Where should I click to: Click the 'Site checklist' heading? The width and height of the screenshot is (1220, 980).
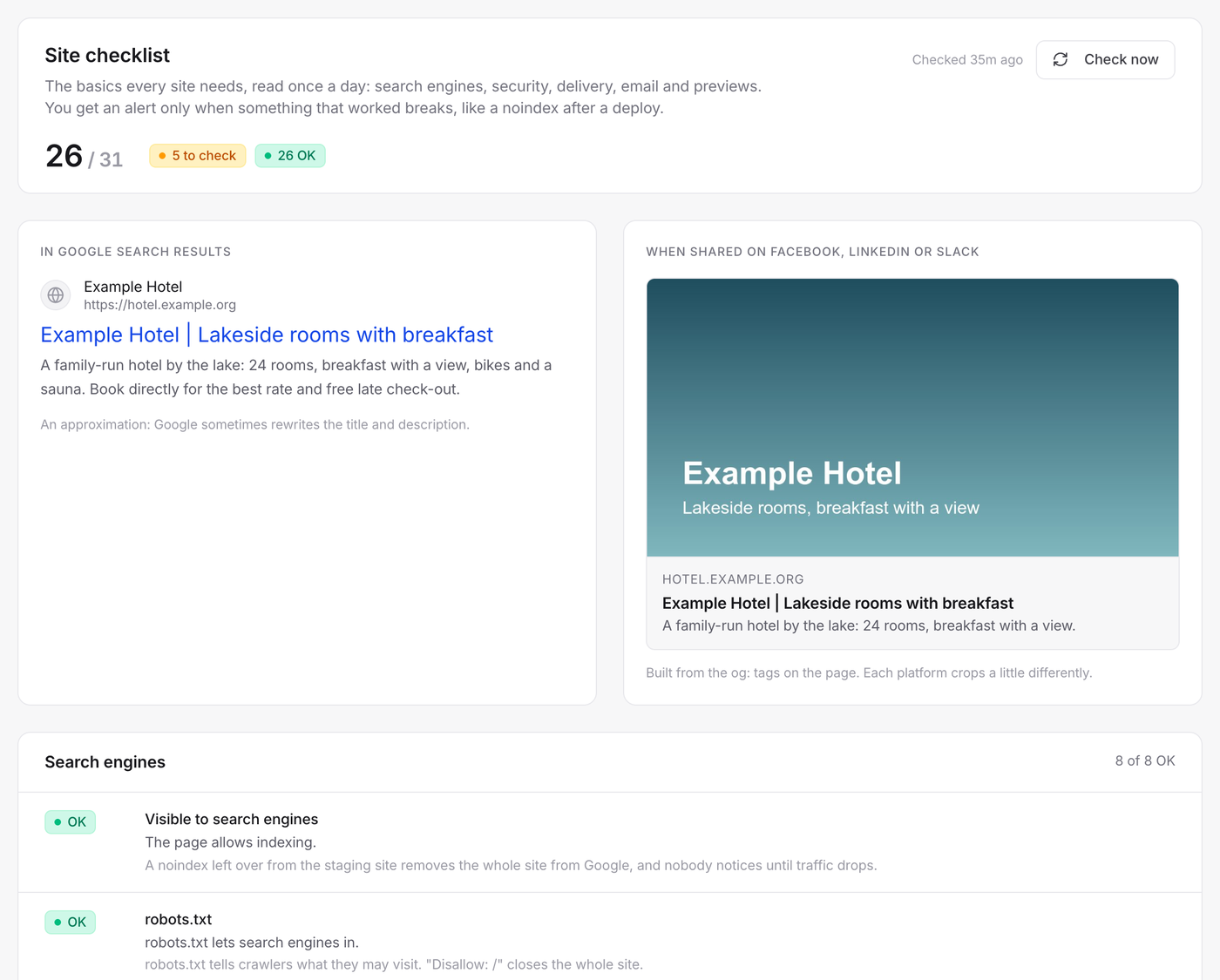click(x=107, y=55)
